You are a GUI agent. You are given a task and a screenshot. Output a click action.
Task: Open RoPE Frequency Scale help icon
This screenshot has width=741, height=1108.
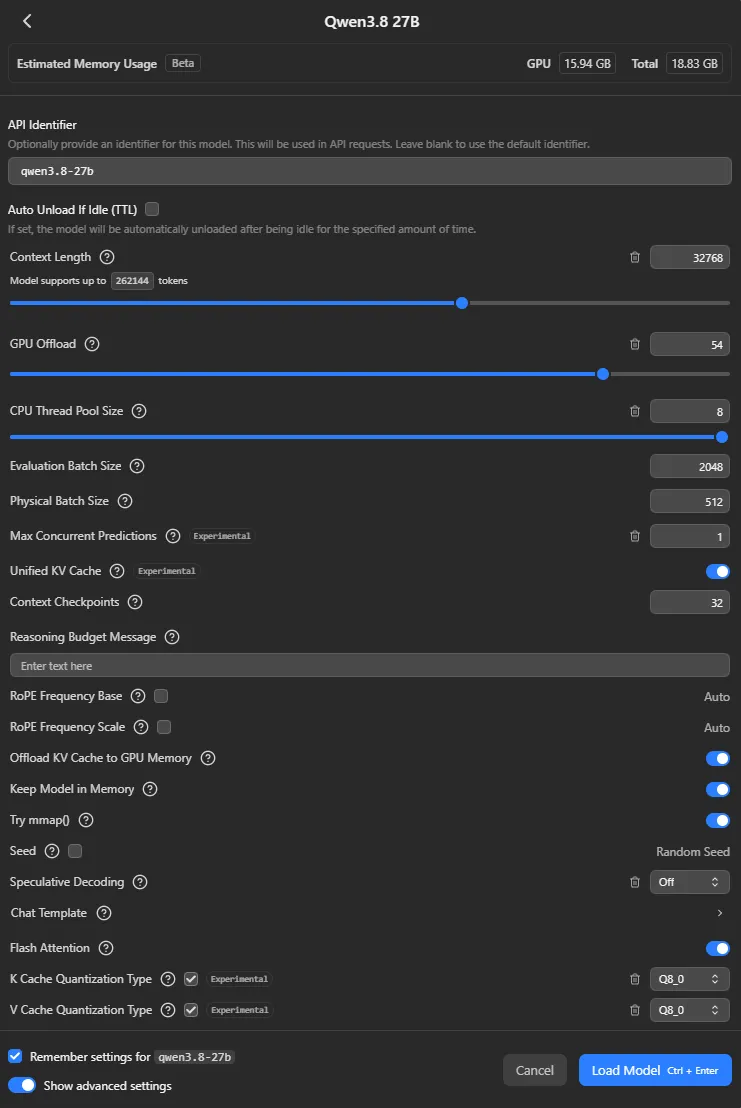(141, 727)
